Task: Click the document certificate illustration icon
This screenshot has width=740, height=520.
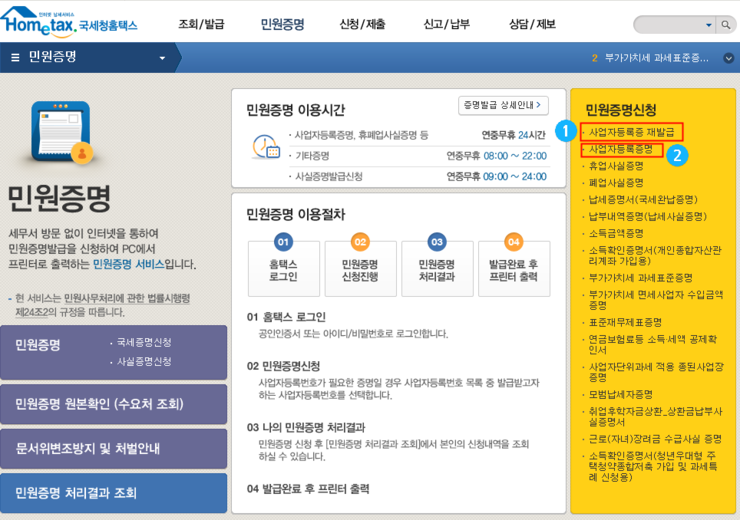Action: pos(61,133)
